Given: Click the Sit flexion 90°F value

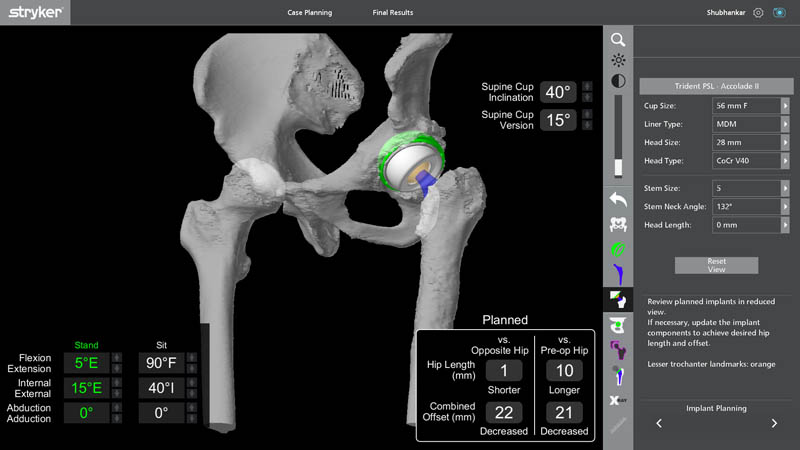Looking at the screenshot, I should 161,363.
